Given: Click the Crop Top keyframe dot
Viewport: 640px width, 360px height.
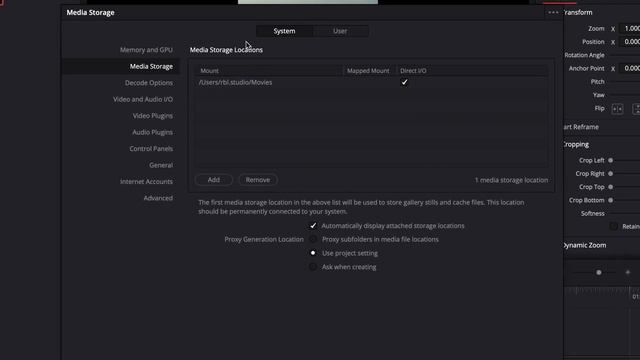Looking at the screenshot, I should pos(610,187).
